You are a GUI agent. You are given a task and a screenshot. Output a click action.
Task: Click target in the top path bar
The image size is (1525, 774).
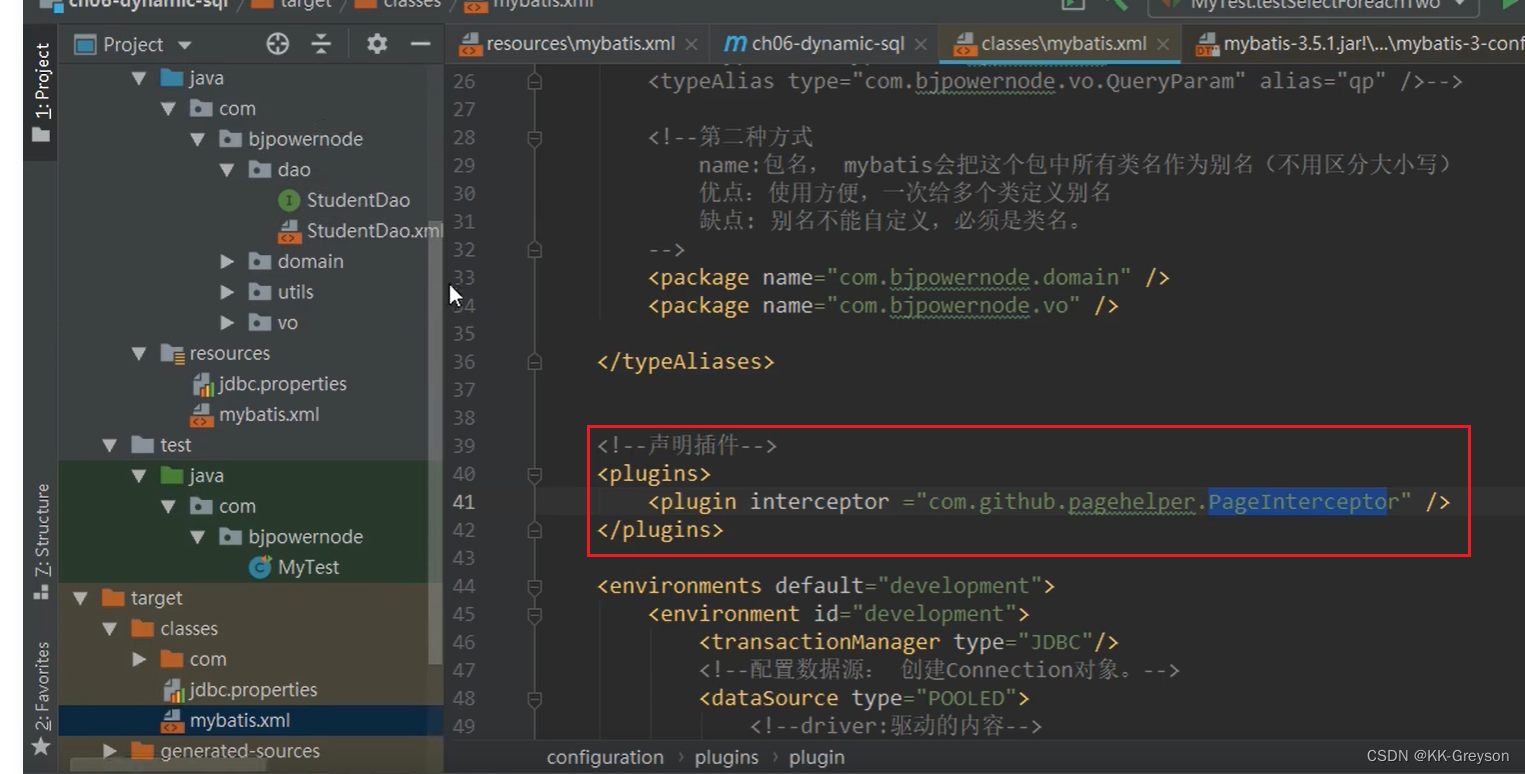pyautogui.click(x=304, y=5)
